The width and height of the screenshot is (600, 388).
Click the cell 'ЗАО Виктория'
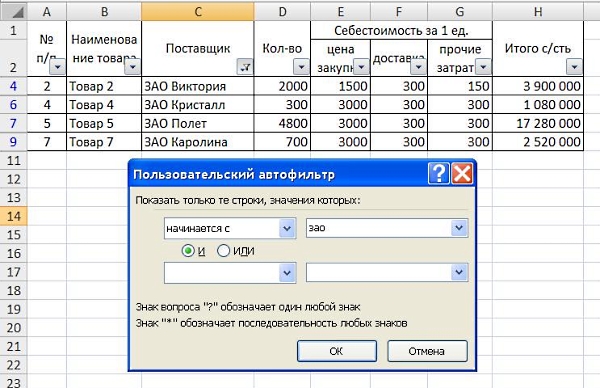(x=197, y=86)
